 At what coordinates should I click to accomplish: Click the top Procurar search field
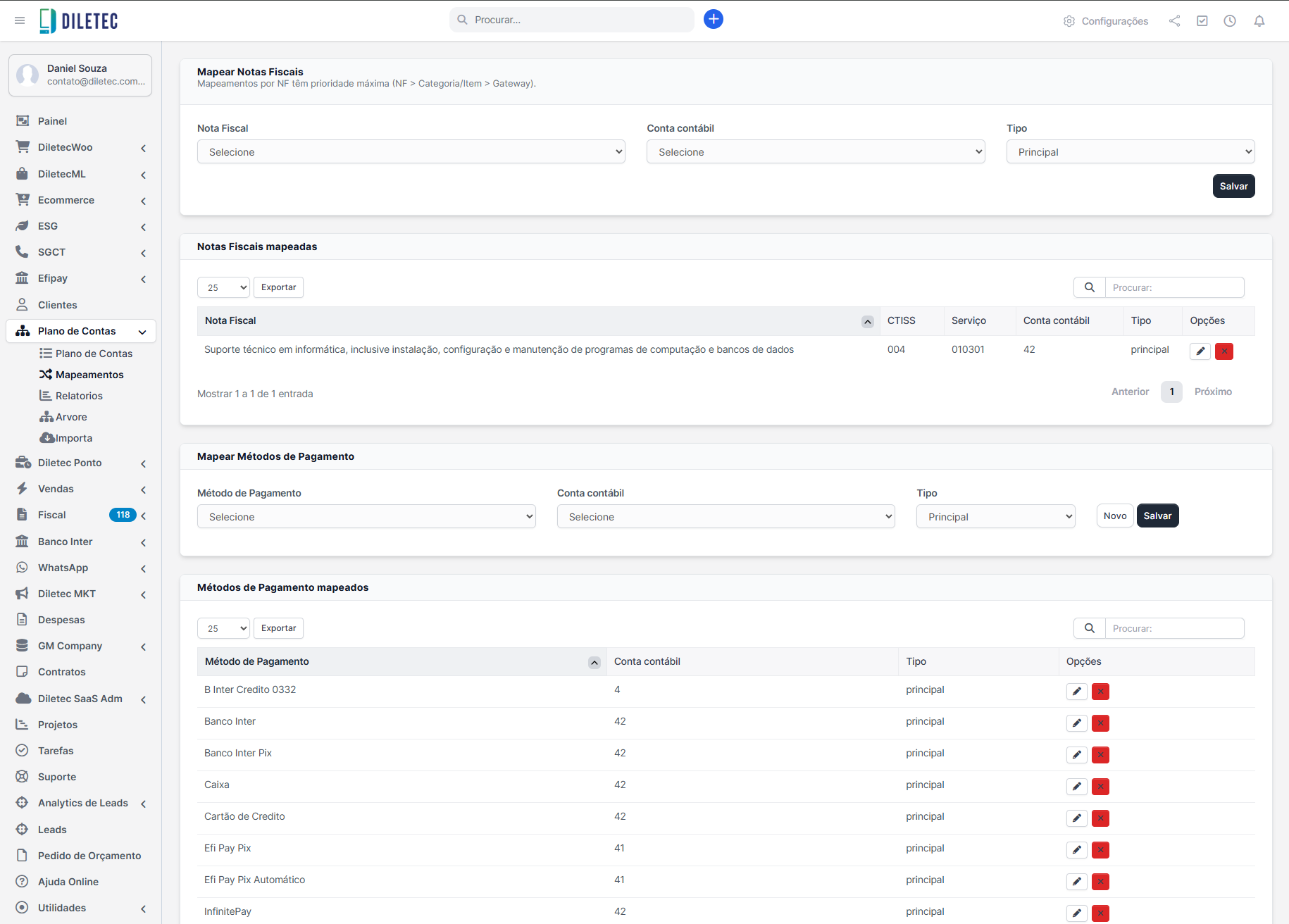click(x=578, y=20)
